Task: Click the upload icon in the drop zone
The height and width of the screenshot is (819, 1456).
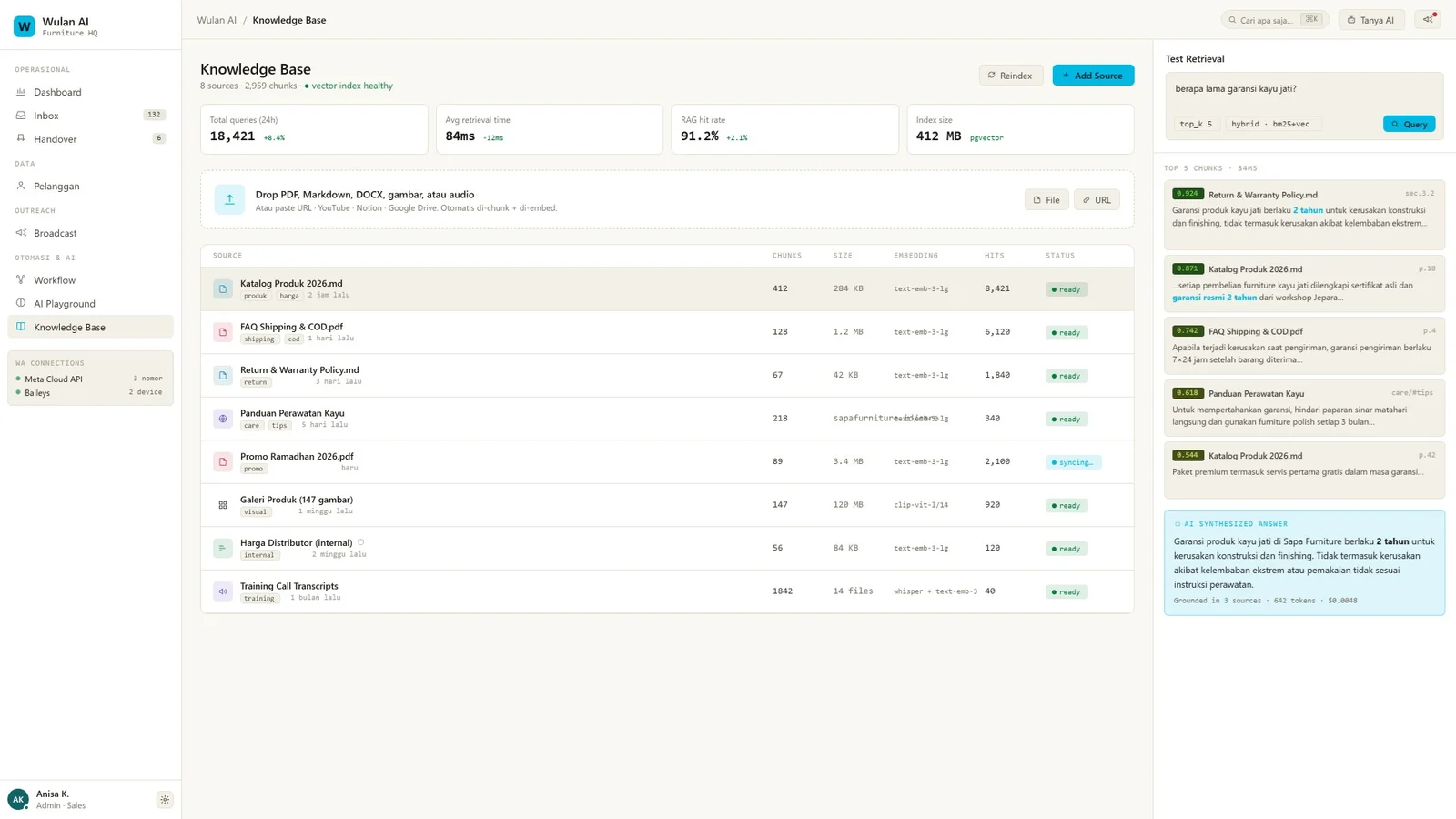Action: coord(229,199)
